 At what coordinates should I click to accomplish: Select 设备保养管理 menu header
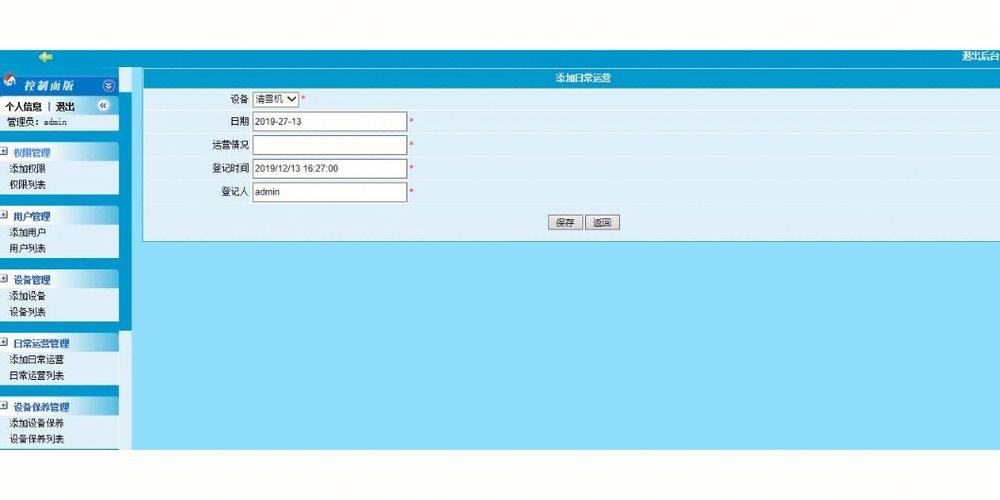(41, 406)
